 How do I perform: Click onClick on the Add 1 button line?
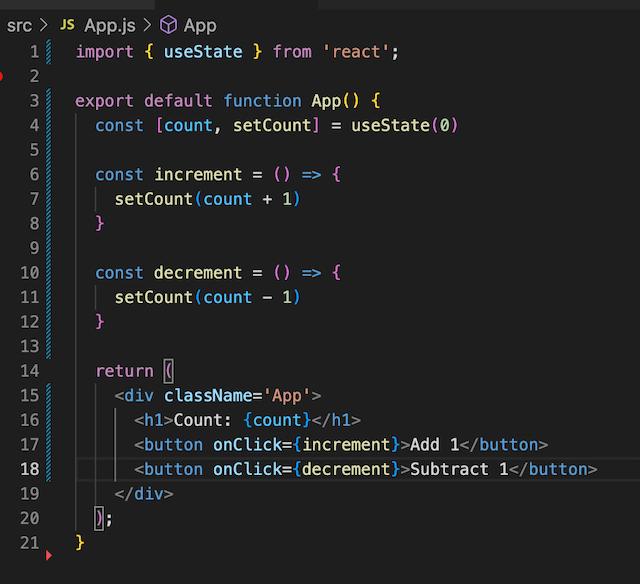click(247, 445)
